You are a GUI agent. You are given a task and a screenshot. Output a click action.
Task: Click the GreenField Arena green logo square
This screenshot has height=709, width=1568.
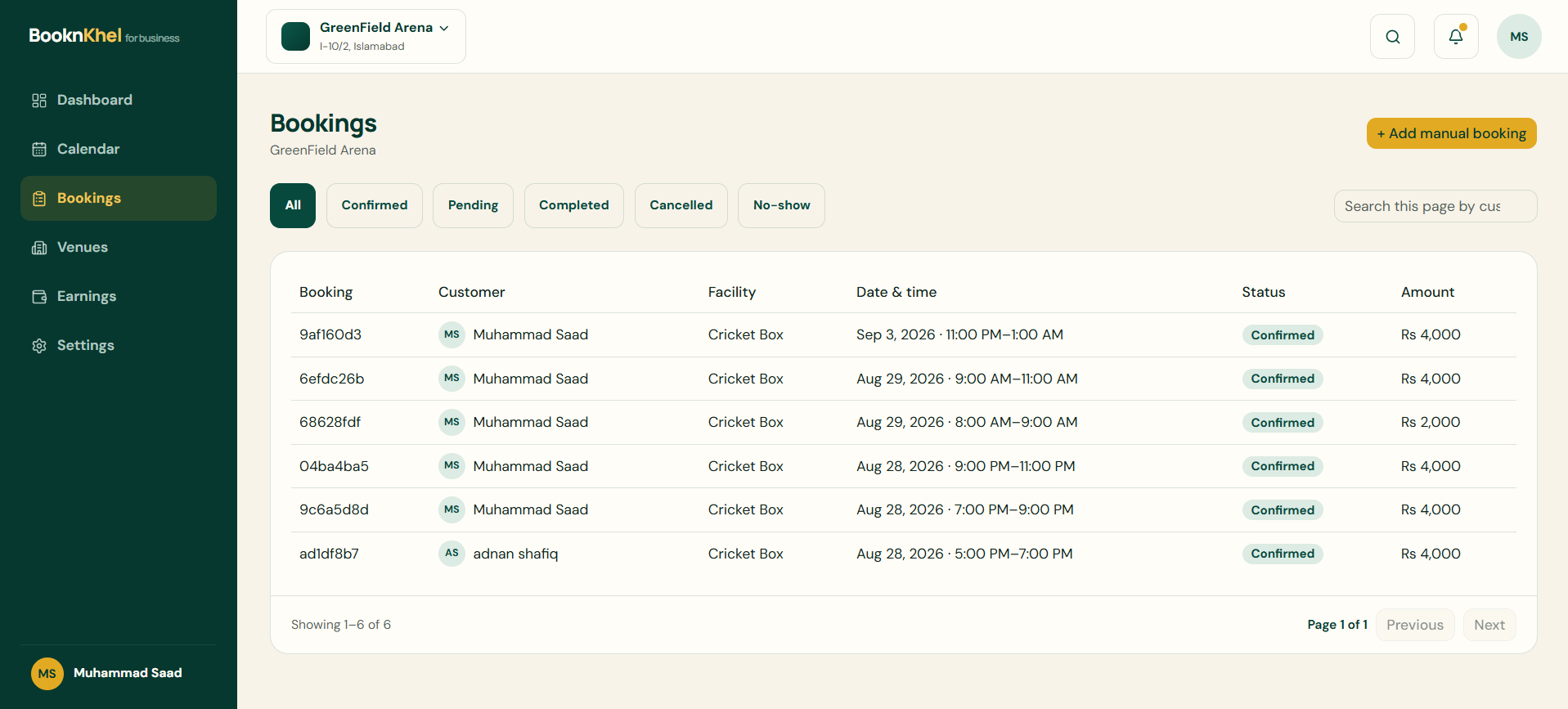pos(295,37)
